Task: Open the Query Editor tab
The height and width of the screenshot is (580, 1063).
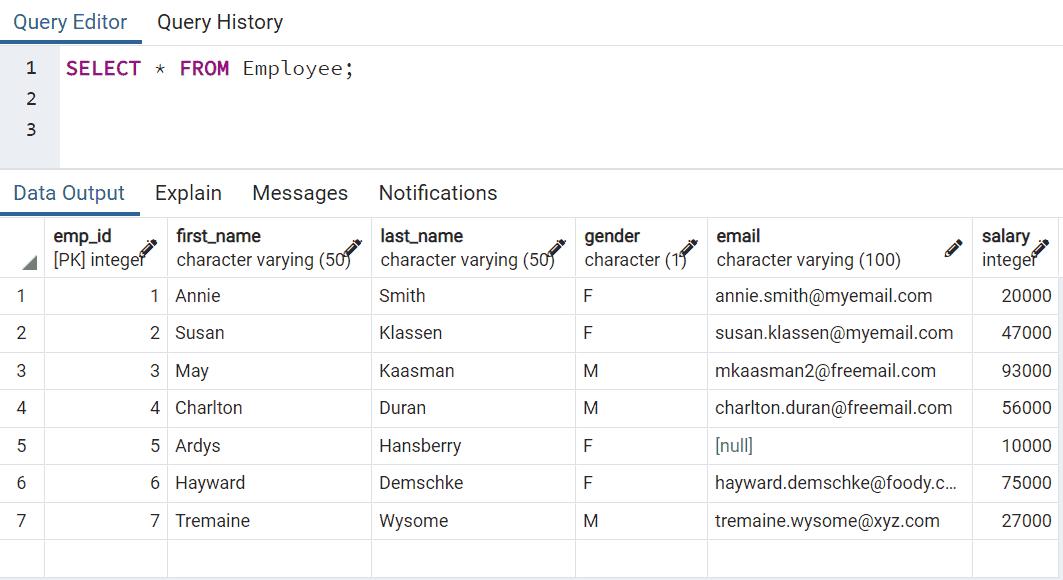Action: click(70, 22)
